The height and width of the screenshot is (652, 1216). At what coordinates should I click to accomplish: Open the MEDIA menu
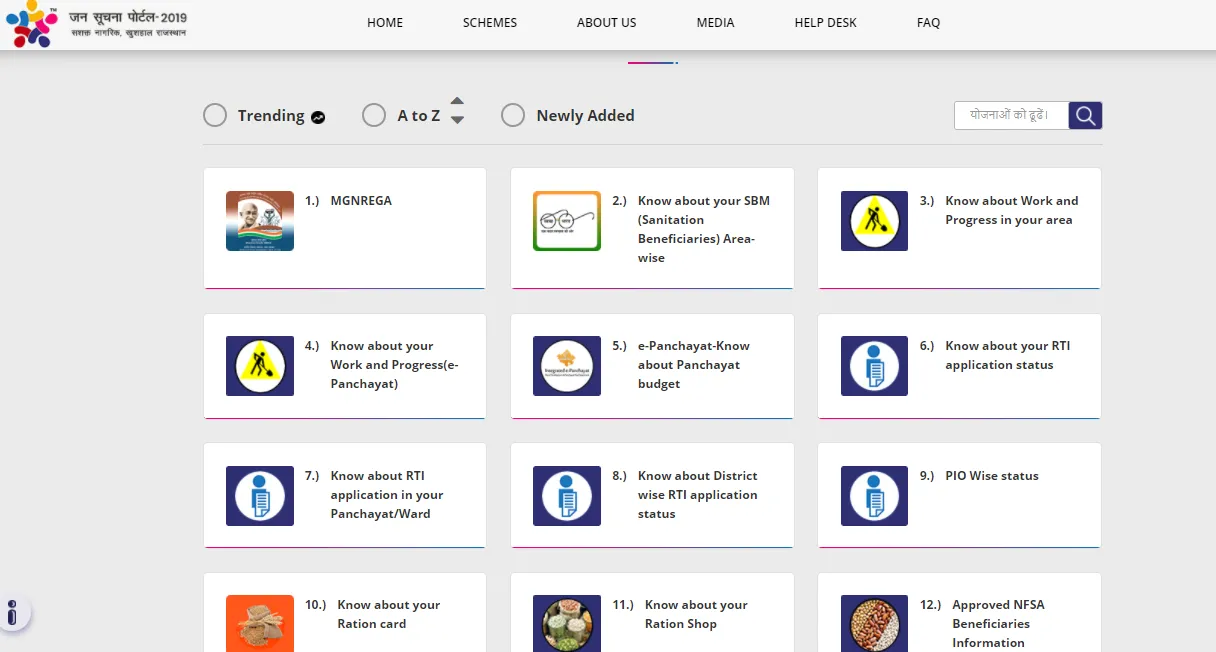(x=715, y=23)
